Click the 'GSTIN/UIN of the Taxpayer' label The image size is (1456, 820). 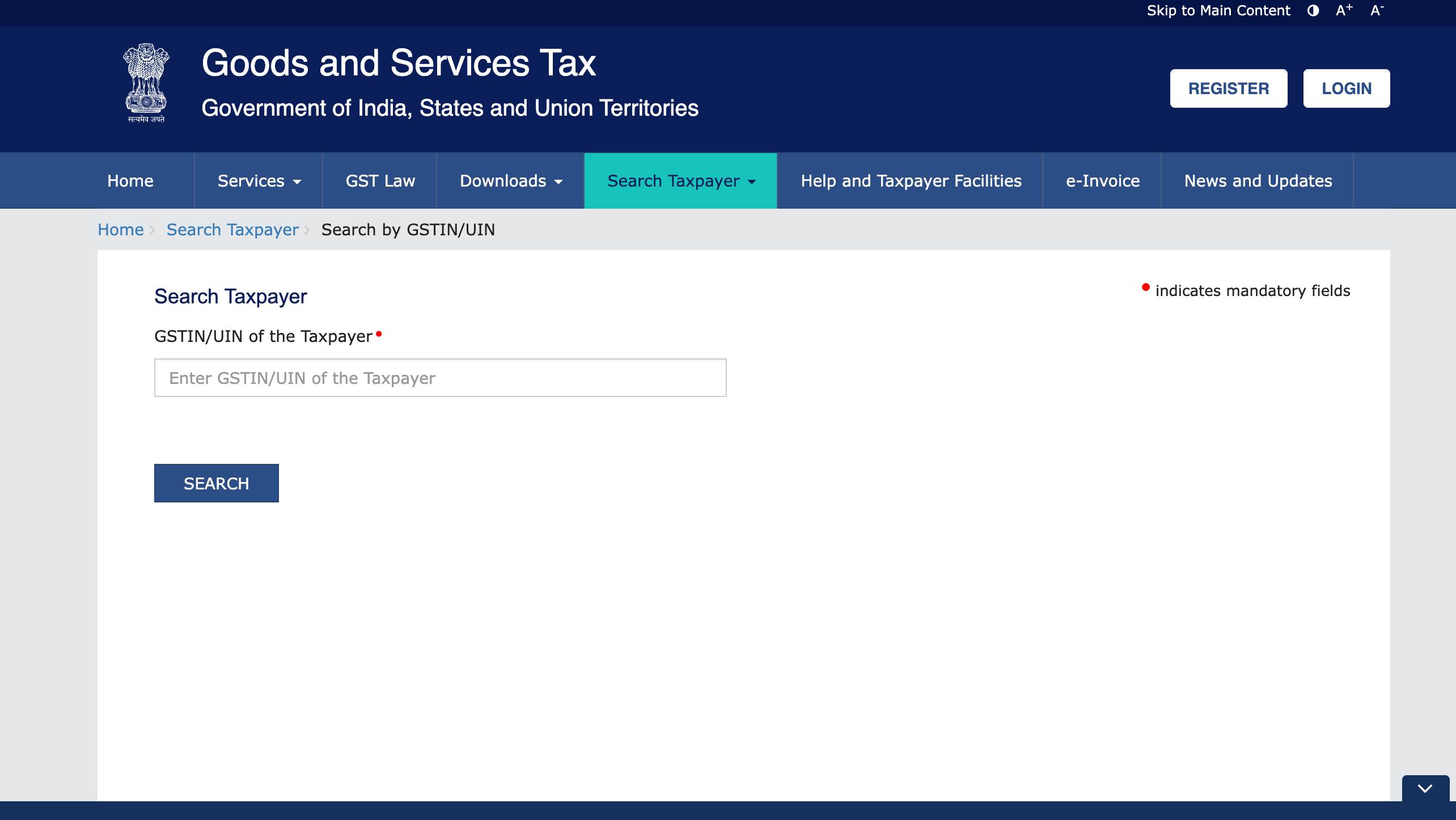[264, 336]
